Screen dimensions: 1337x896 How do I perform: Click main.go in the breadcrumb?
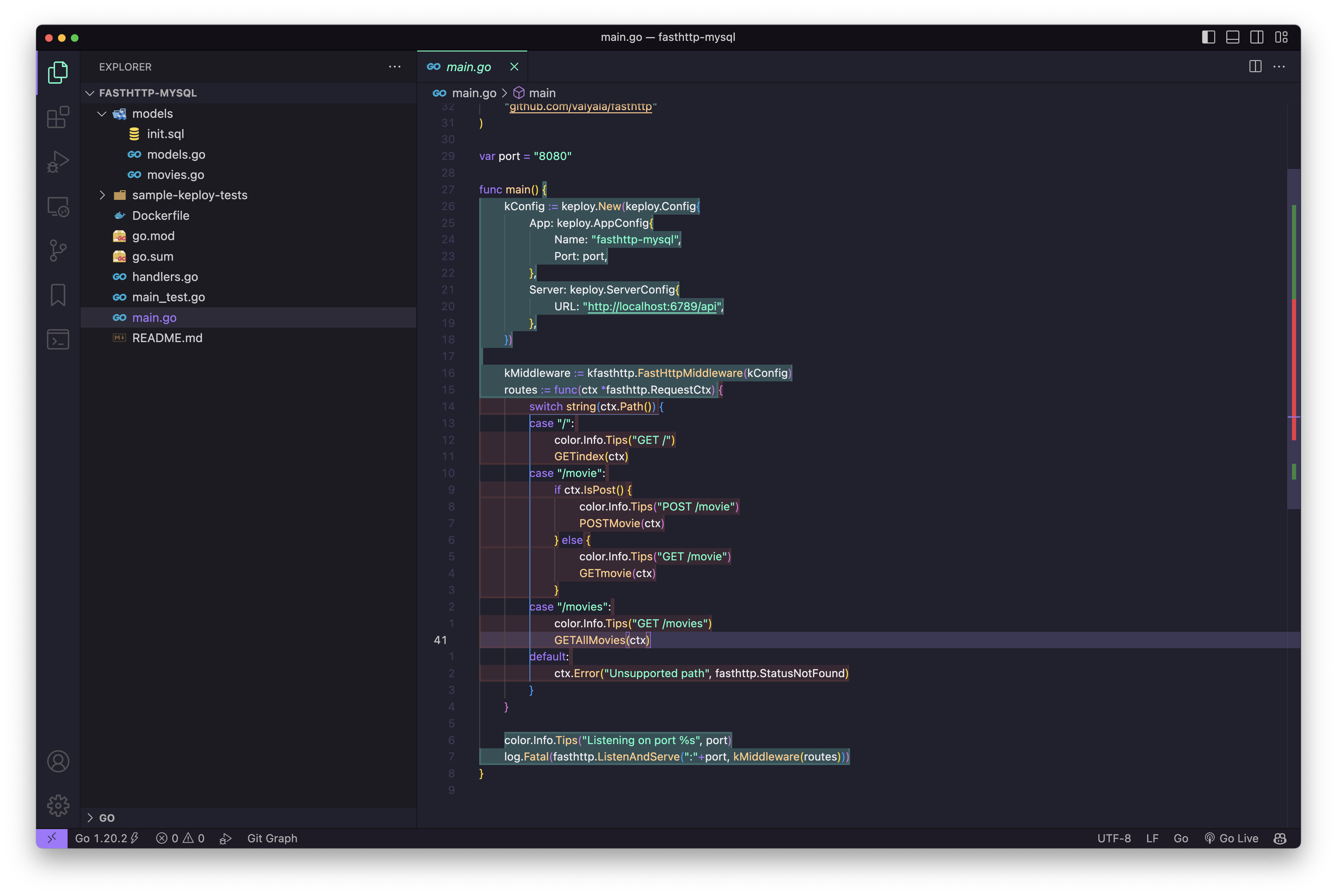point(474,93)
